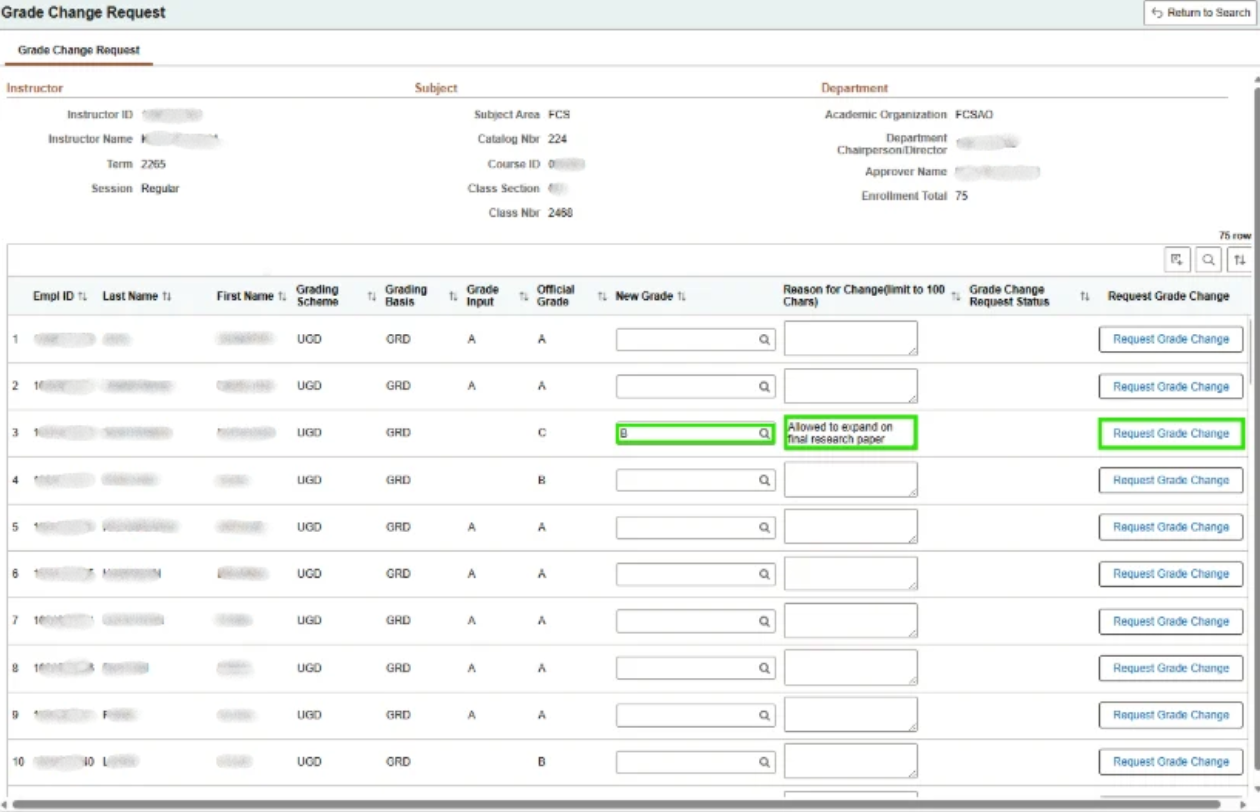Screen dimensions: 1260x812
Task: Open New Grade lookup for row 3
Action: (x=764, y=434)
